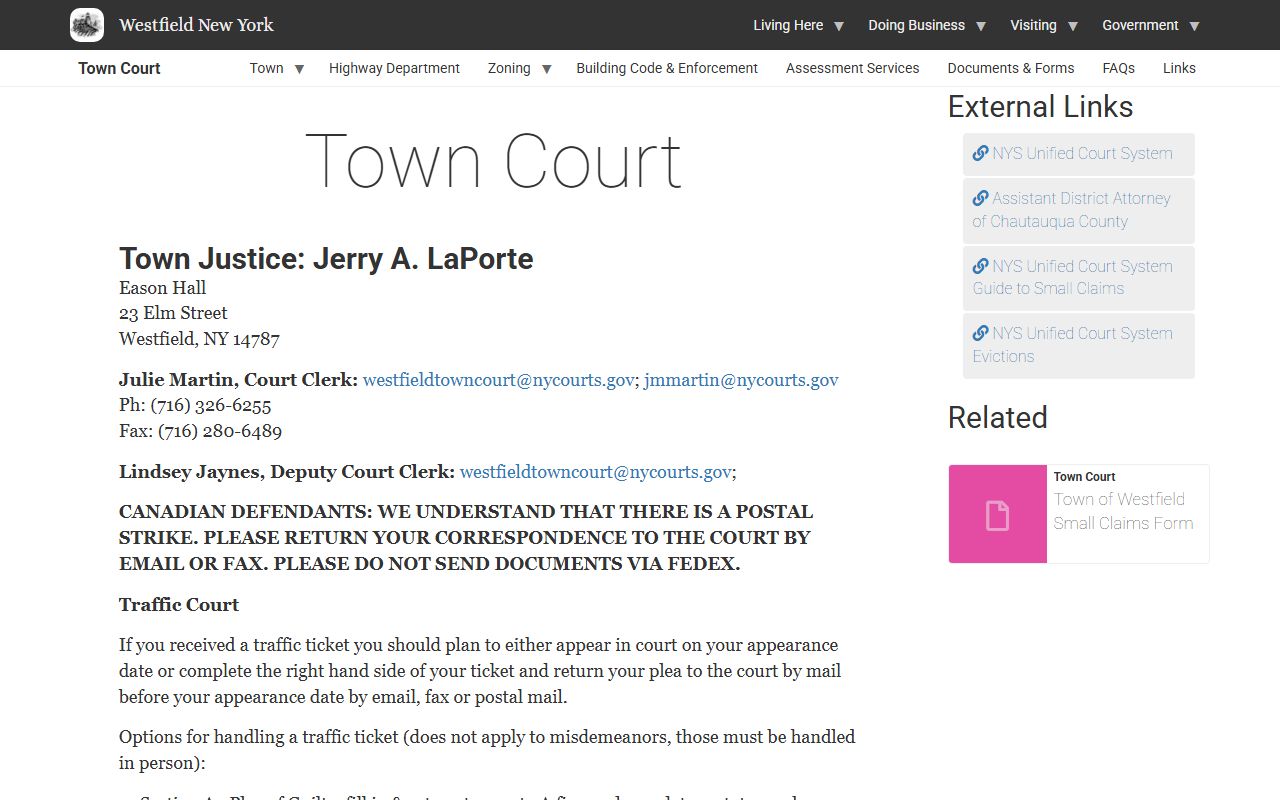Click the Town Justice: Jerry A. LaPorte heading
The width and height of the screenshot is (1280, 800).
point(326,259)
